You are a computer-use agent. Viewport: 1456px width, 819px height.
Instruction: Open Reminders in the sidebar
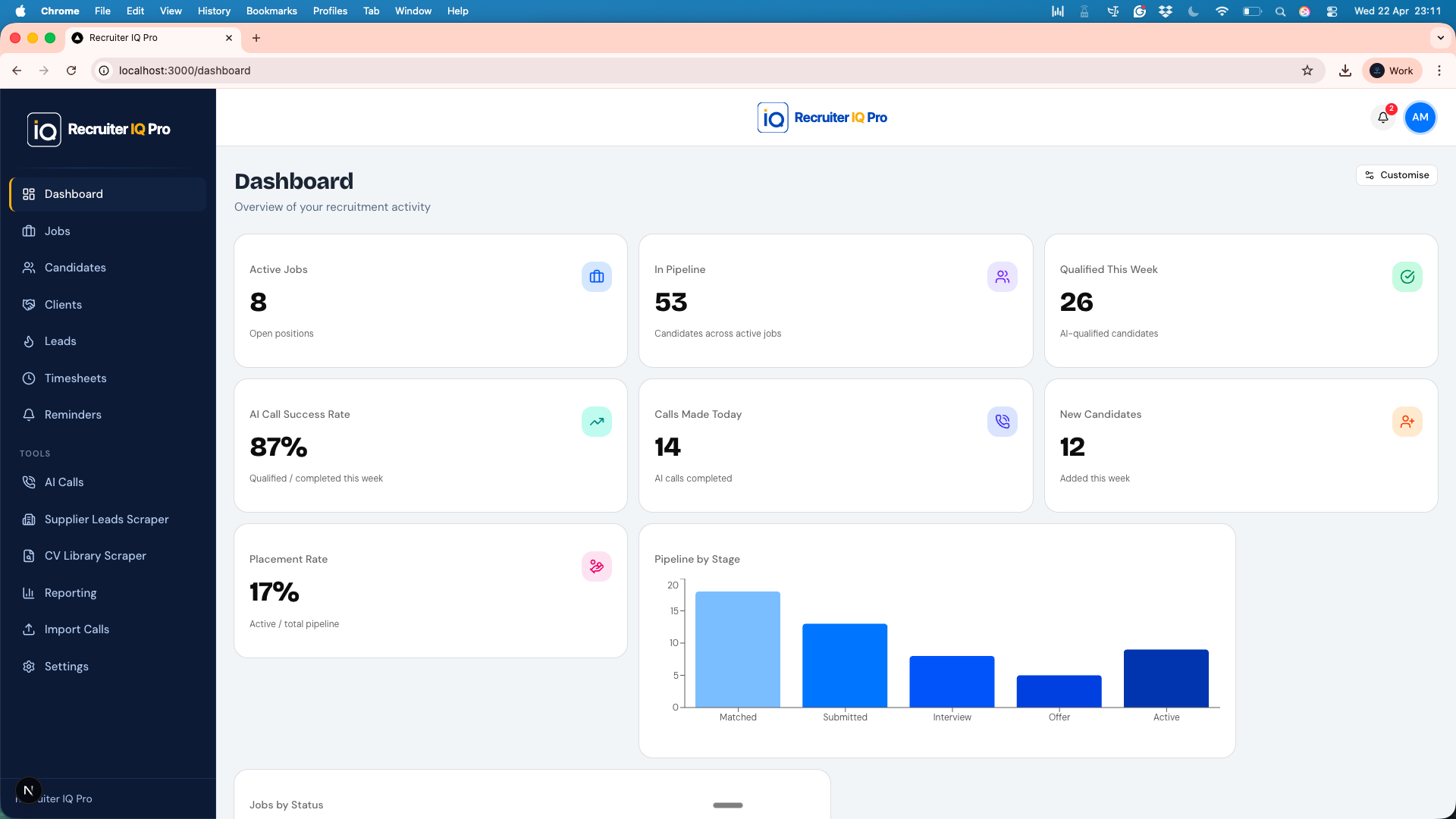[x=108, y=415]
